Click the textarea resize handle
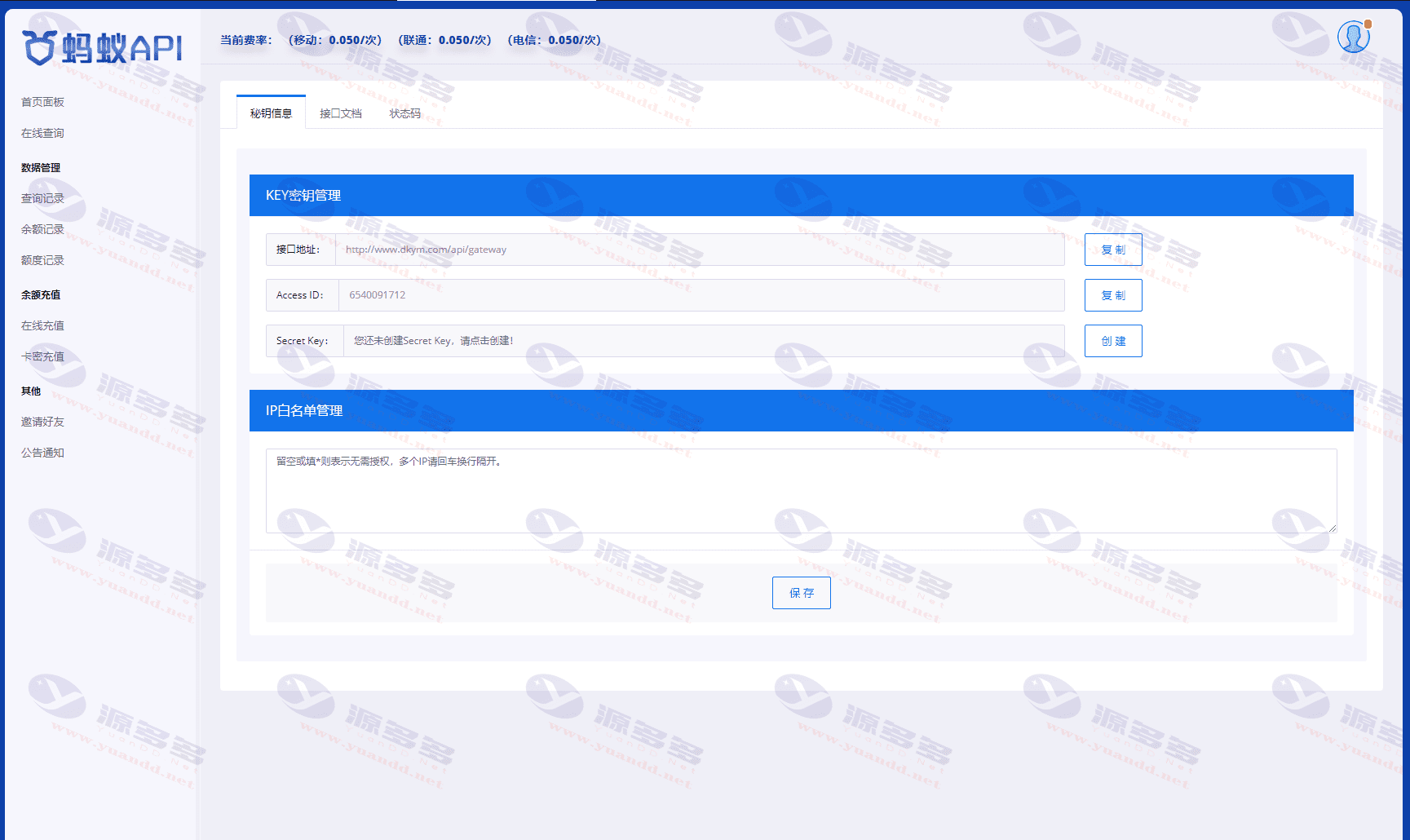 (1333, 528)
